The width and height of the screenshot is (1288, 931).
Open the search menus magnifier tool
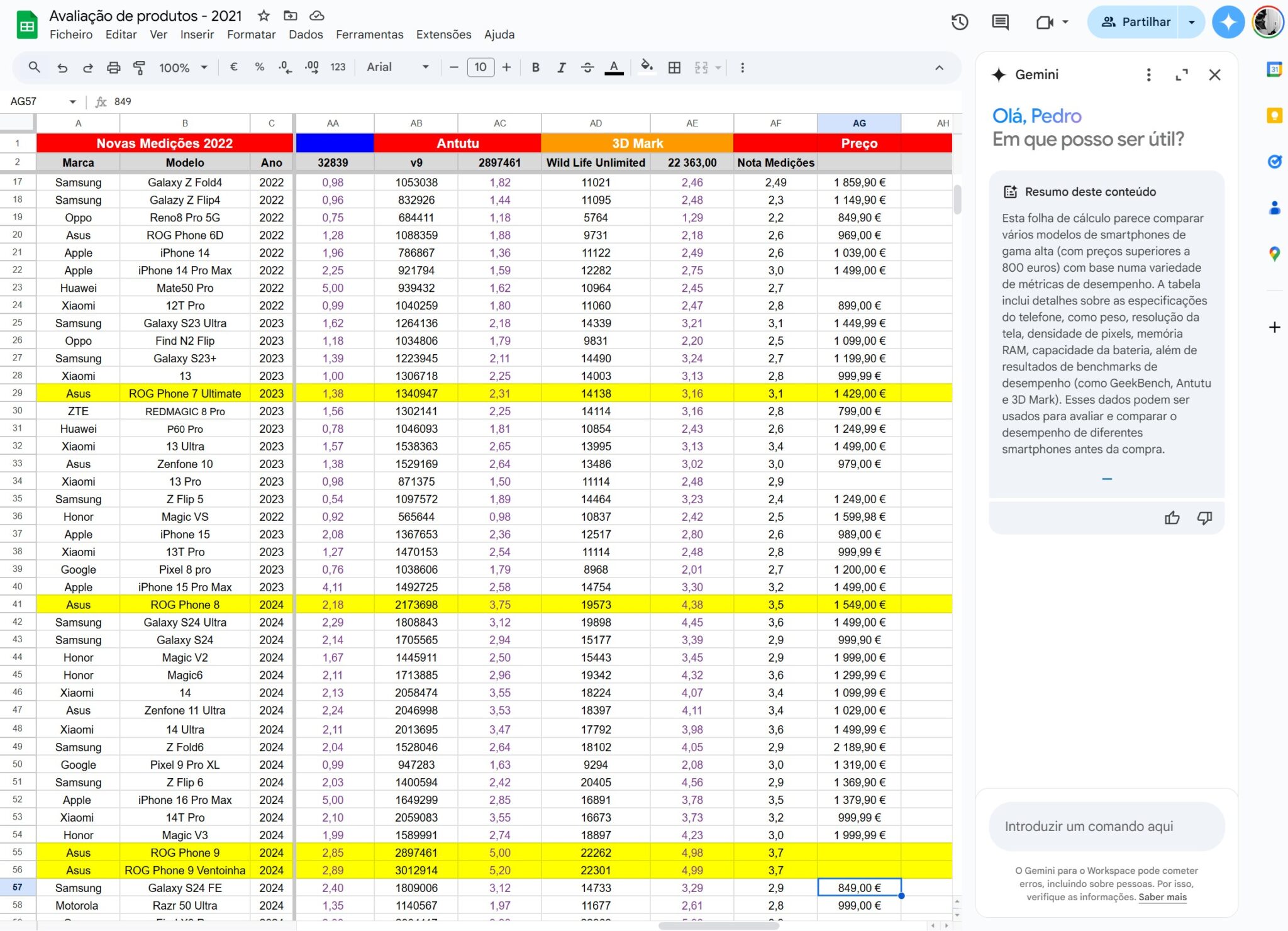(x=35, y=67)
